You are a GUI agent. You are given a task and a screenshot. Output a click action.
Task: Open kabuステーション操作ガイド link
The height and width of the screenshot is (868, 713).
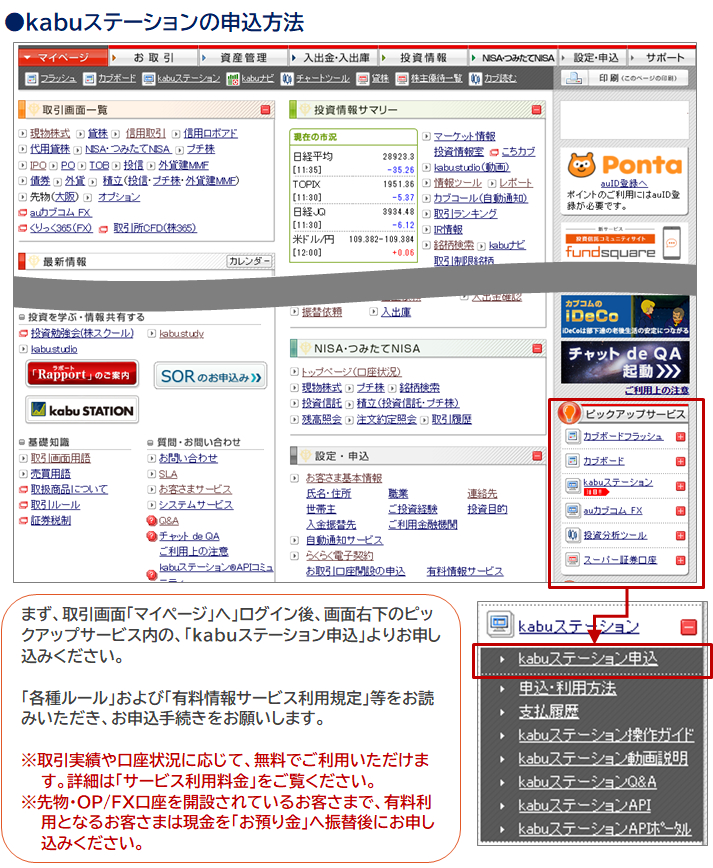tap(606, 735)
